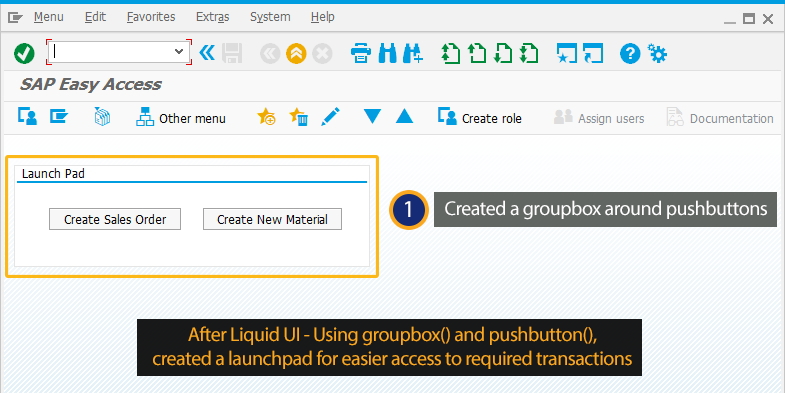Click the Find binoculars icon
785x393 pixels.
click(x=387, y=53)
